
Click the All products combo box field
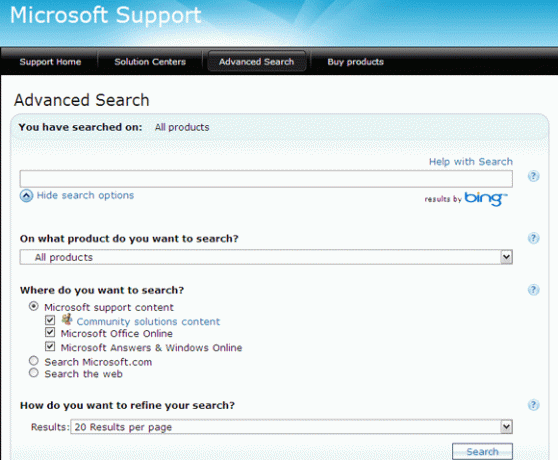[266, 257]
